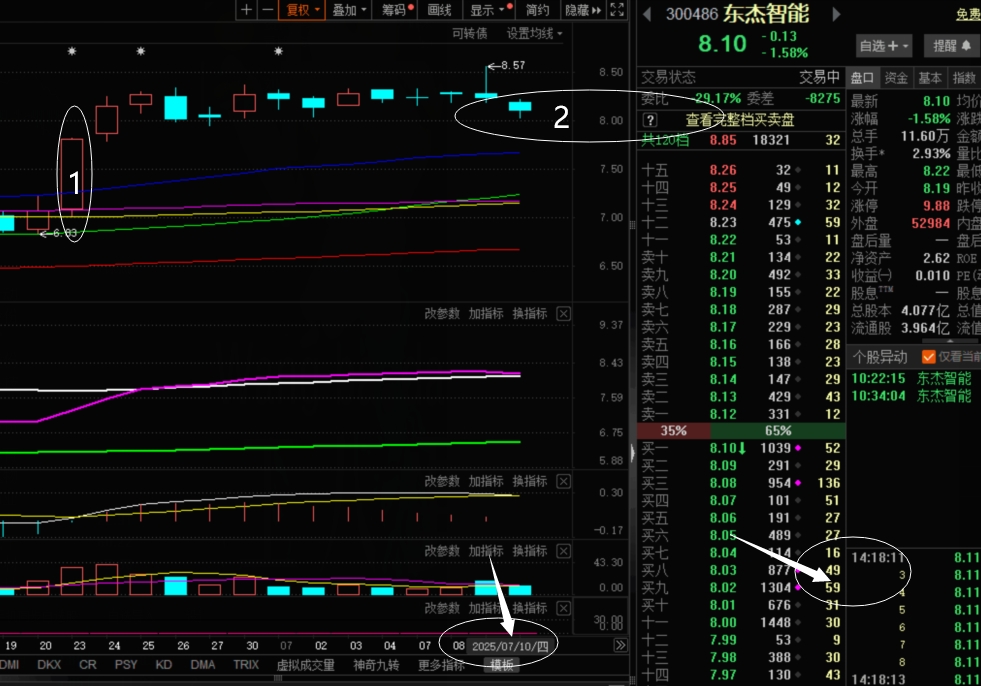The image size is (981, 686).
Task: Switch to the 指数 tab
Action: point(963,78)
